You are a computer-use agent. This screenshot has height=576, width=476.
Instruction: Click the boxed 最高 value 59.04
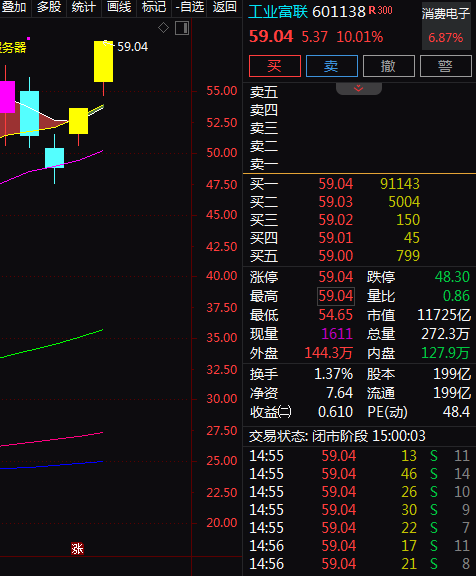point(336,296)
